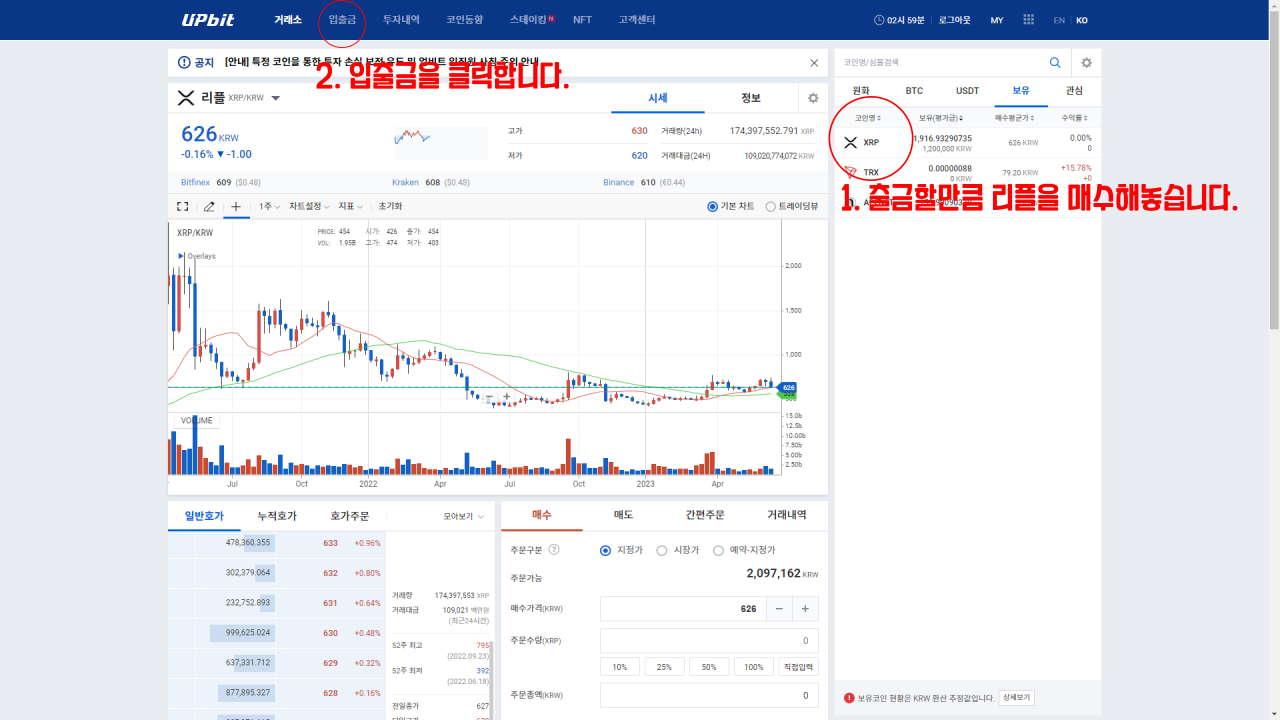
Task: Open NFT in top navigation
Action: click(x=582, y=20)
